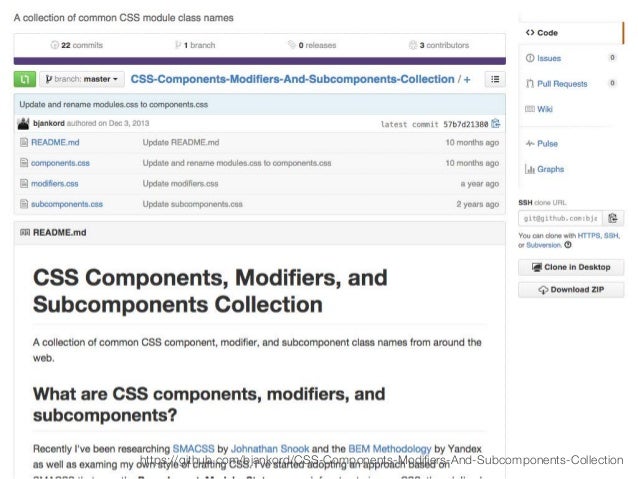Open subcomponents.css file

(x=67, y=204)
